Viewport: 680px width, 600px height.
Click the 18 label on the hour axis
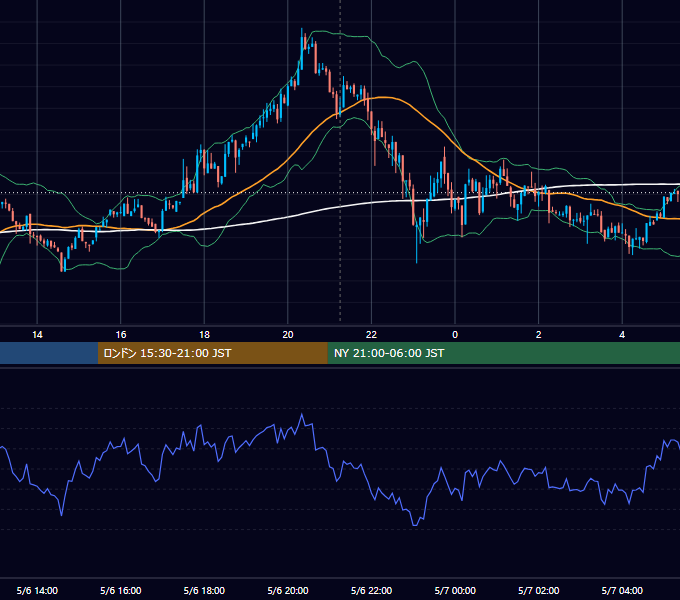coord(204,335)
